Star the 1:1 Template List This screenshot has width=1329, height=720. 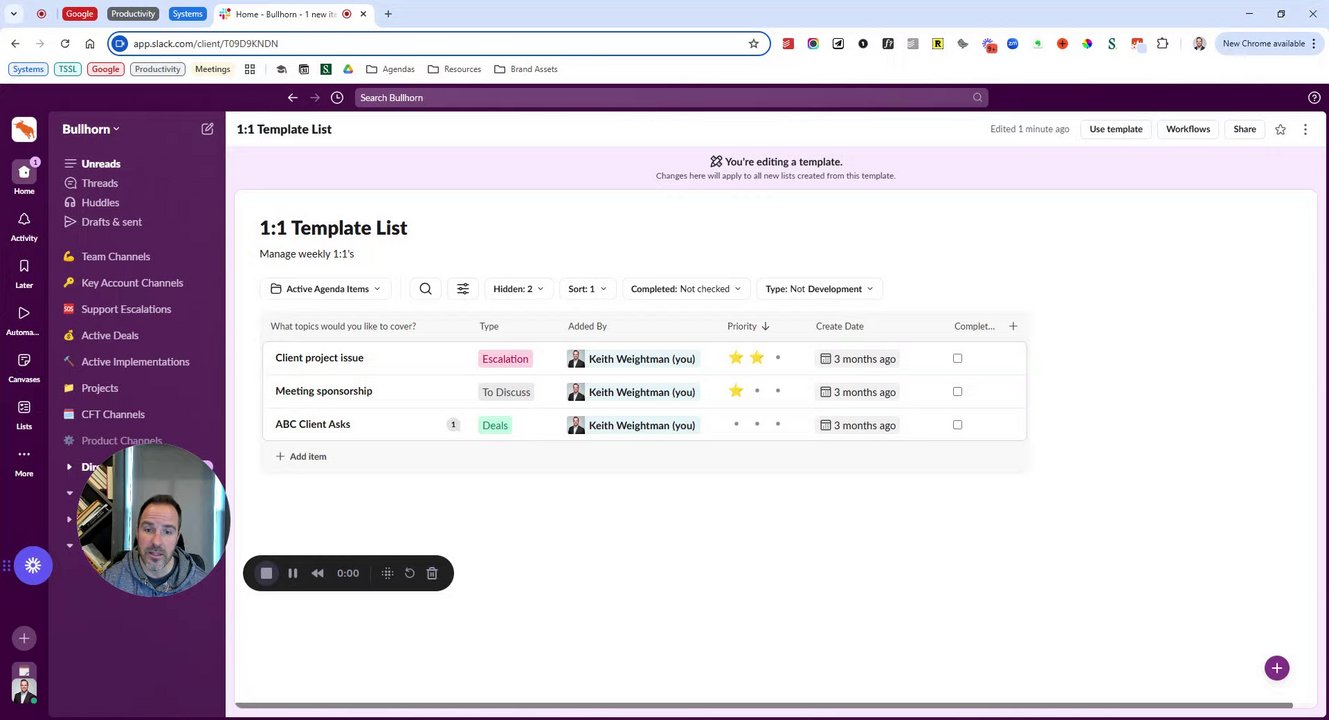point(1280,129)
